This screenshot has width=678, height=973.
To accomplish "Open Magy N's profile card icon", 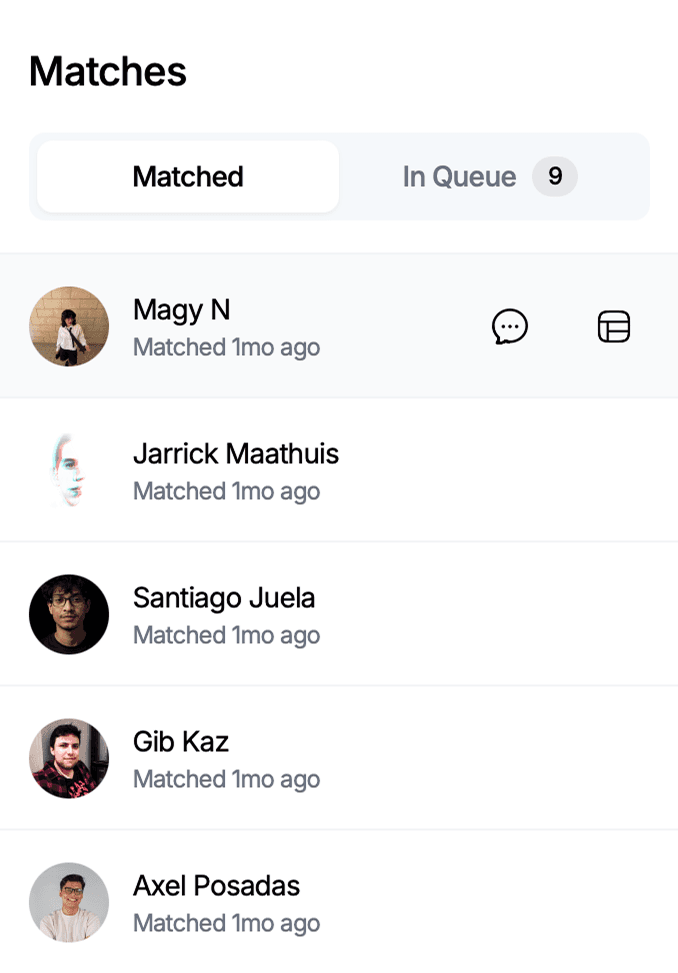I will click(x=613, y=326).
